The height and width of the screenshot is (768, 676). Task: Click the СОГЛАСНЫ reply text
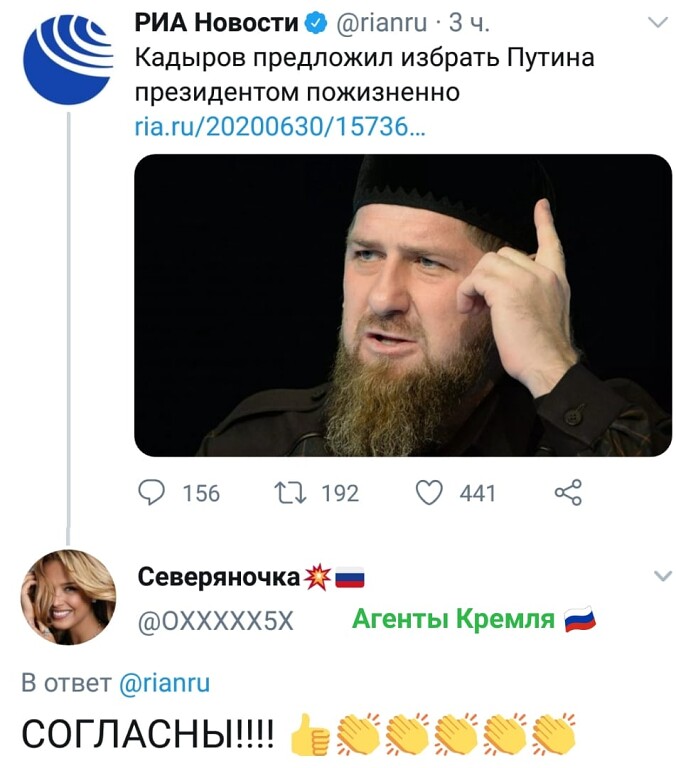click(148, 735)
